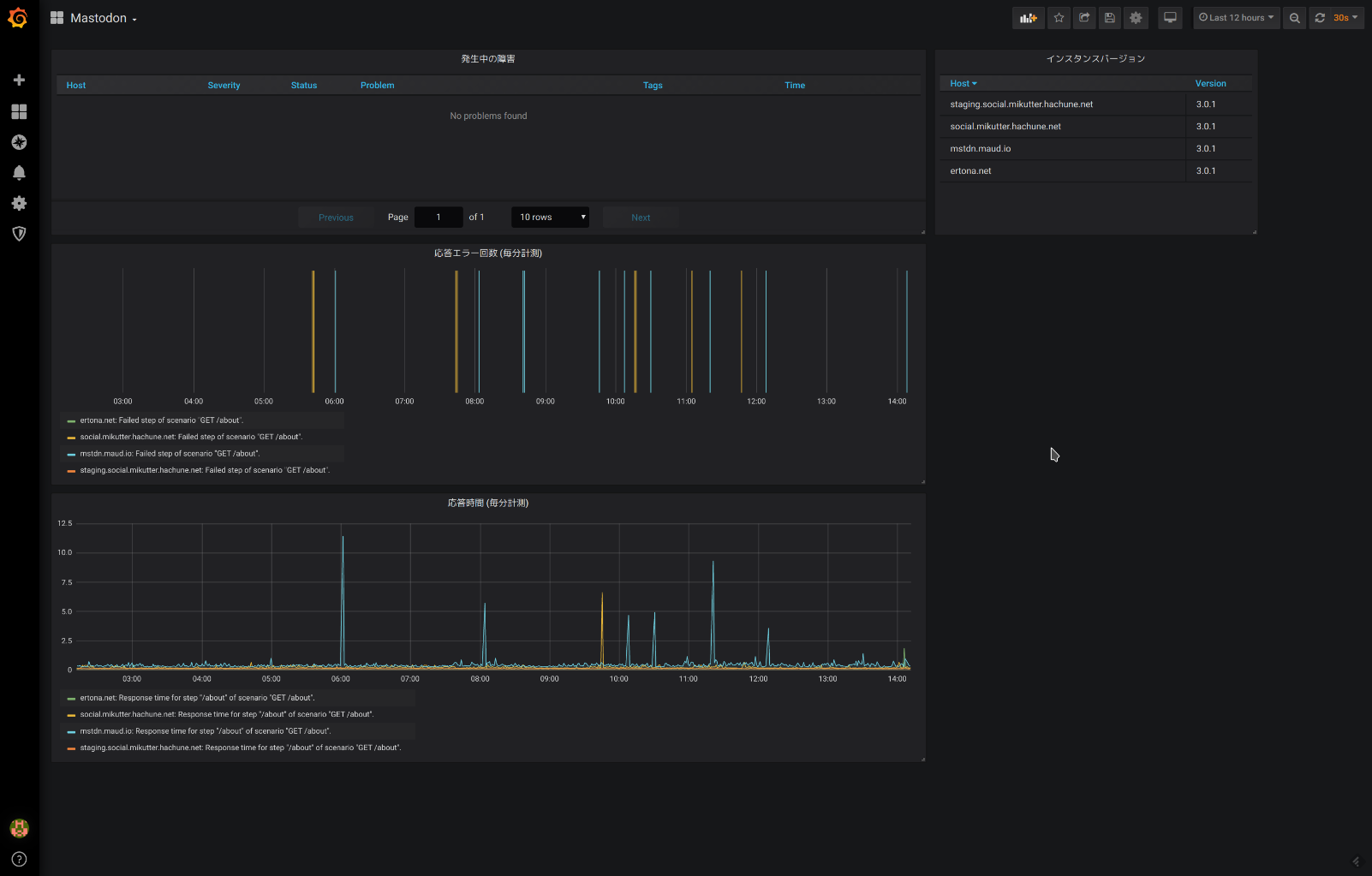Click the Share dashboard icon
Screen dimensions: 1372x876
(x=1084, y=18)
